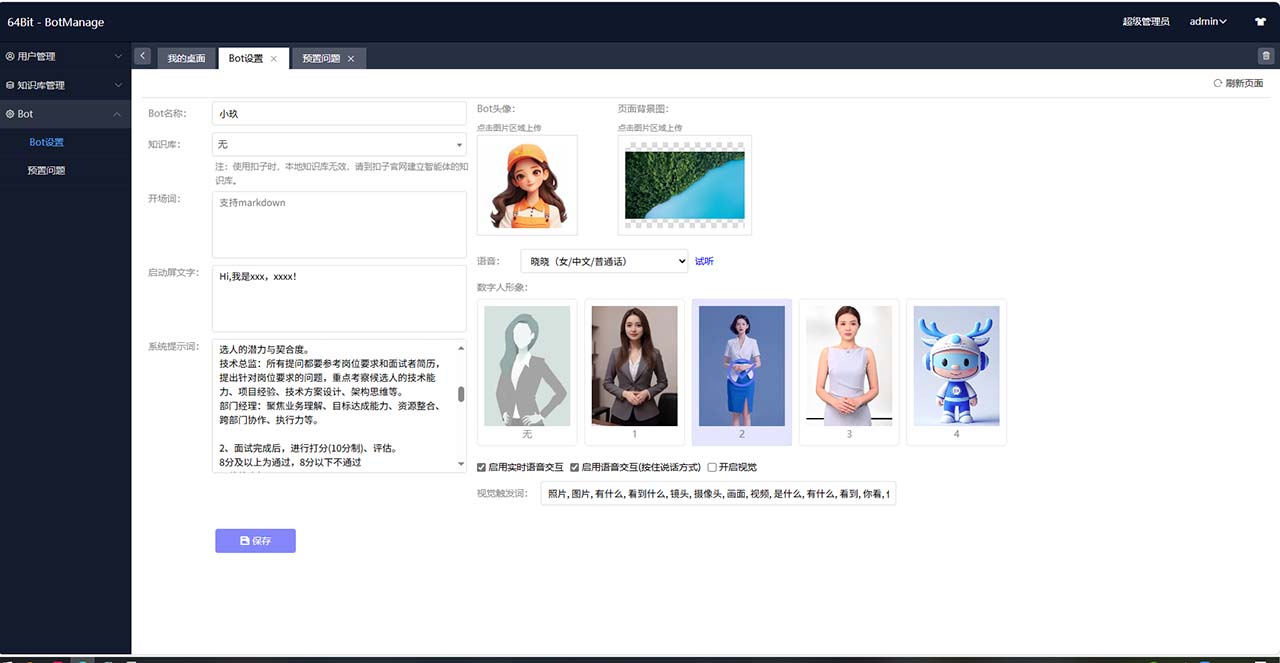Click the theme shirt icon in header

click(x=1260, y=21)
